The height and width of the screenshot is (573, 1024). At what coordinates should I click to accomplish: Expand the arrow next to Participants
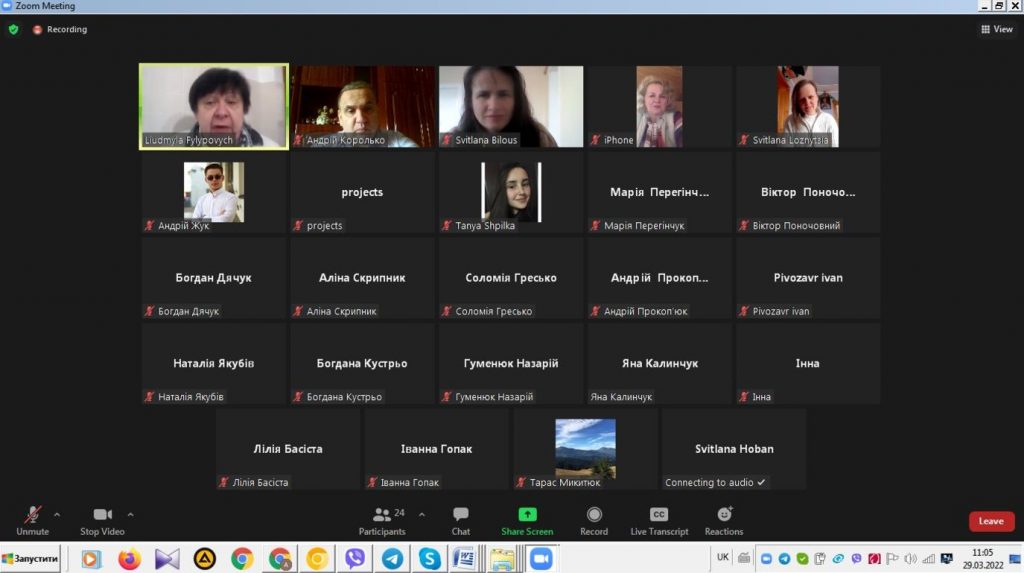(x=421, y=515)
